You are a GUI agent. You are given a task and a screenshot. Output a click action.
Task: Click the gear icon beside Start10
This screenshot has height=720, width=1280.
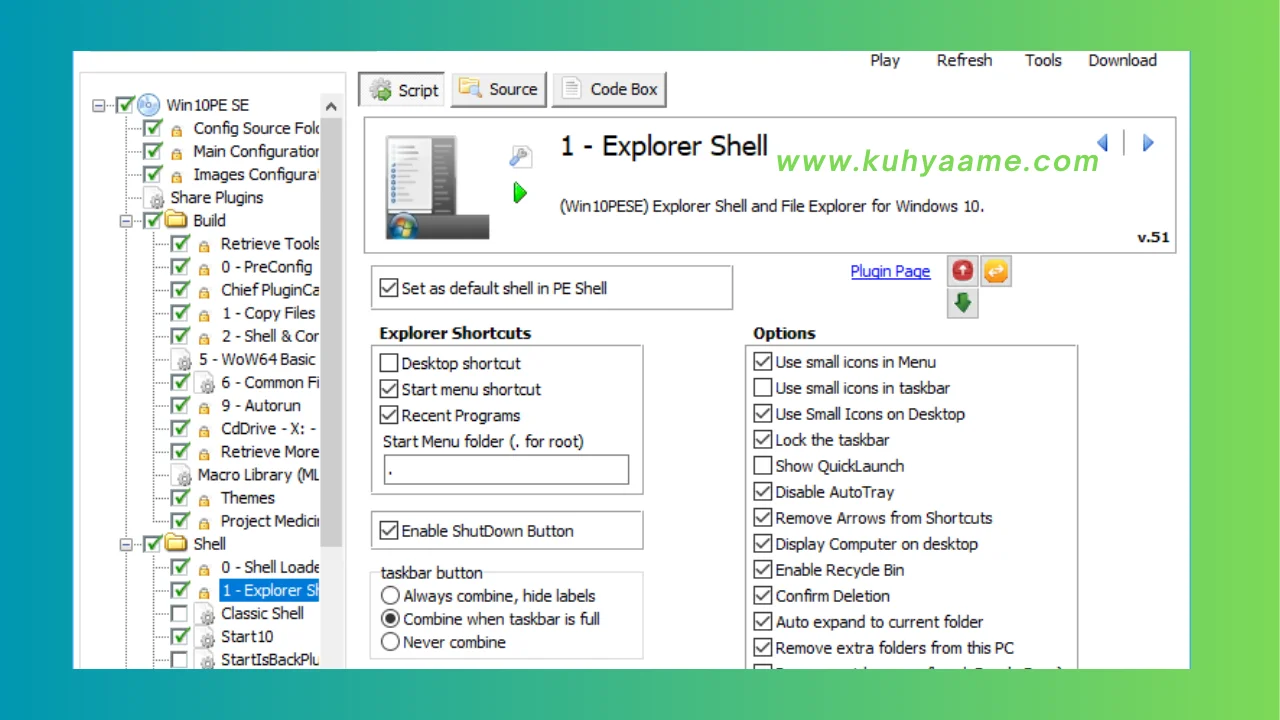205,637
